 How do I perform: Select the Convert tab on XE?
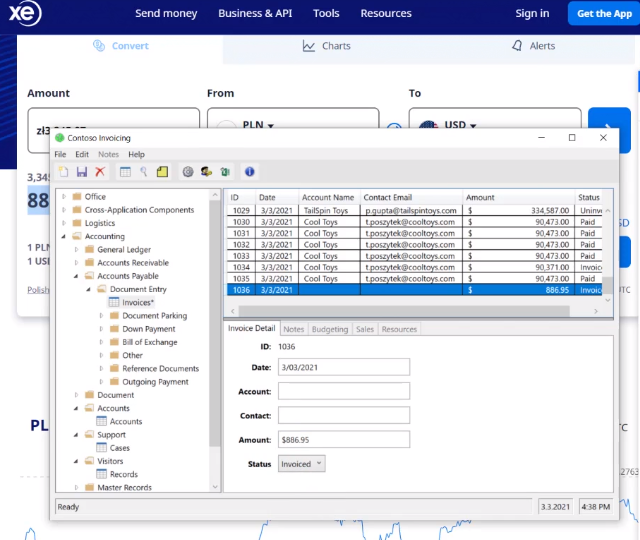point(121,46)
